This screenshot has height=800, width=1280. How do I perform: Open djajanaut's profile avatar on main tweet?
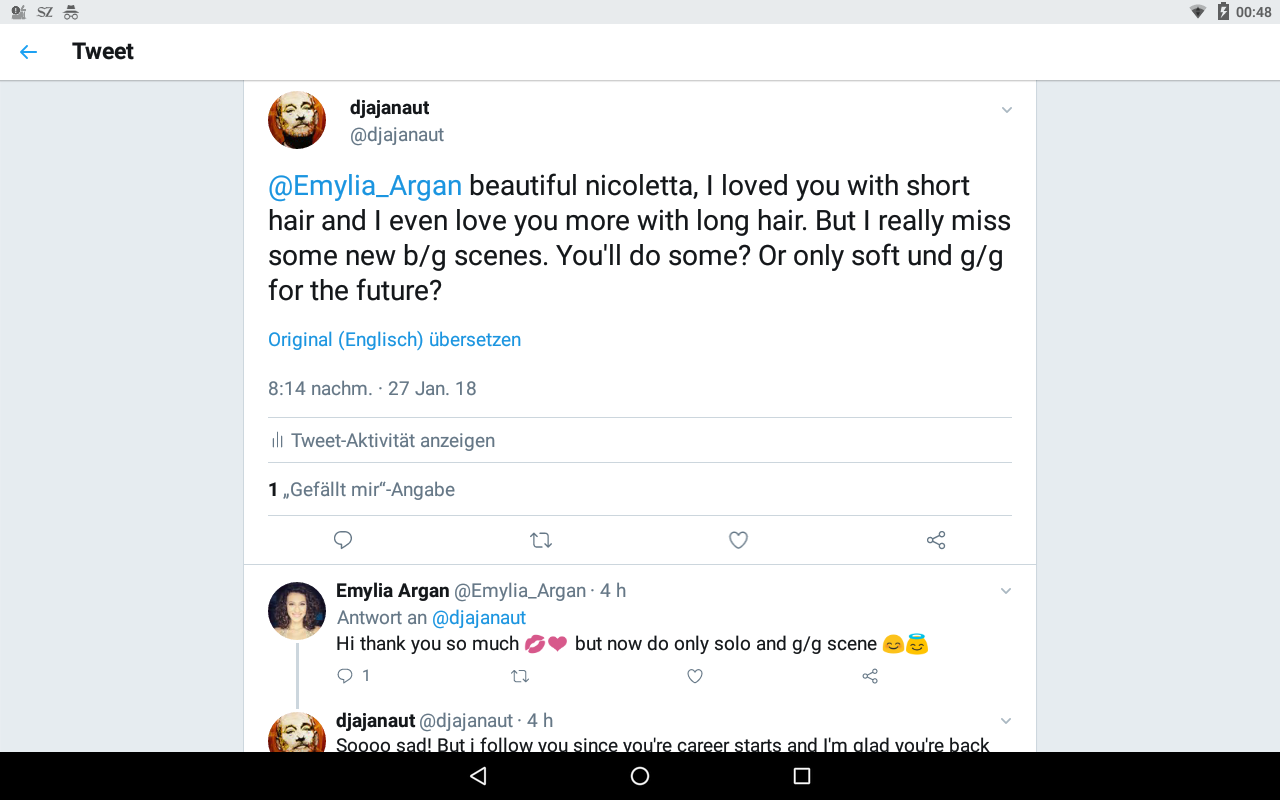pos(297,120)
